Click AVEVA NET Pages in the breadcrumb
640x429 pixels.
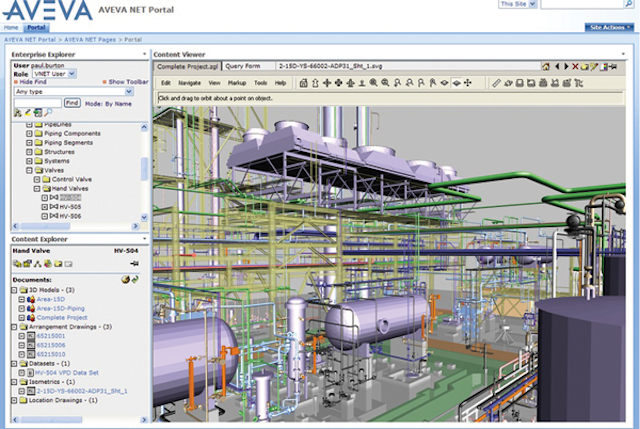coord(90,40)
